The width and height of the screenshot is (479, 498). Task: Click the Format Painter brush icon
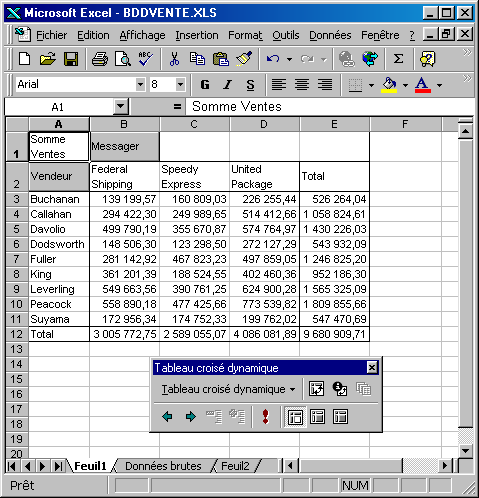(x=244, y=59)
